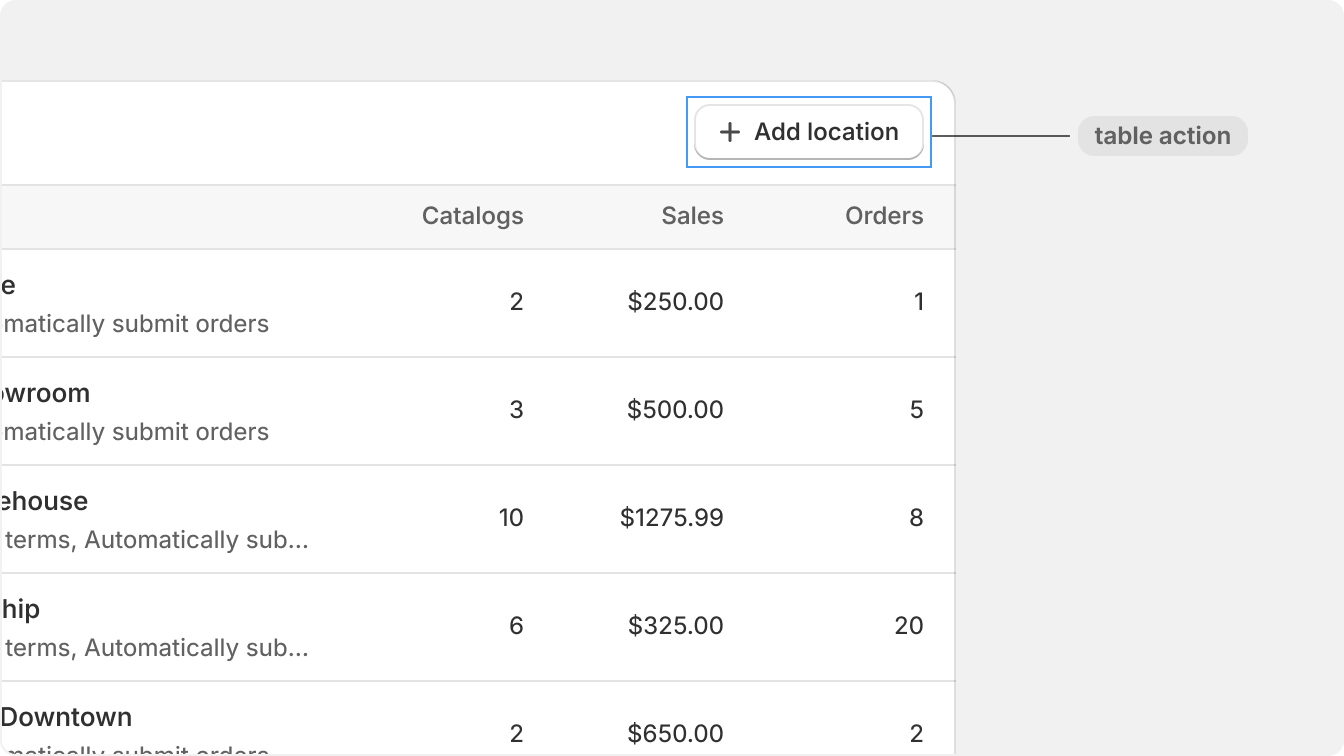Click the $250.00 sales cell
The height and width of the screenshot is (756, 1344).
[675, 302]
